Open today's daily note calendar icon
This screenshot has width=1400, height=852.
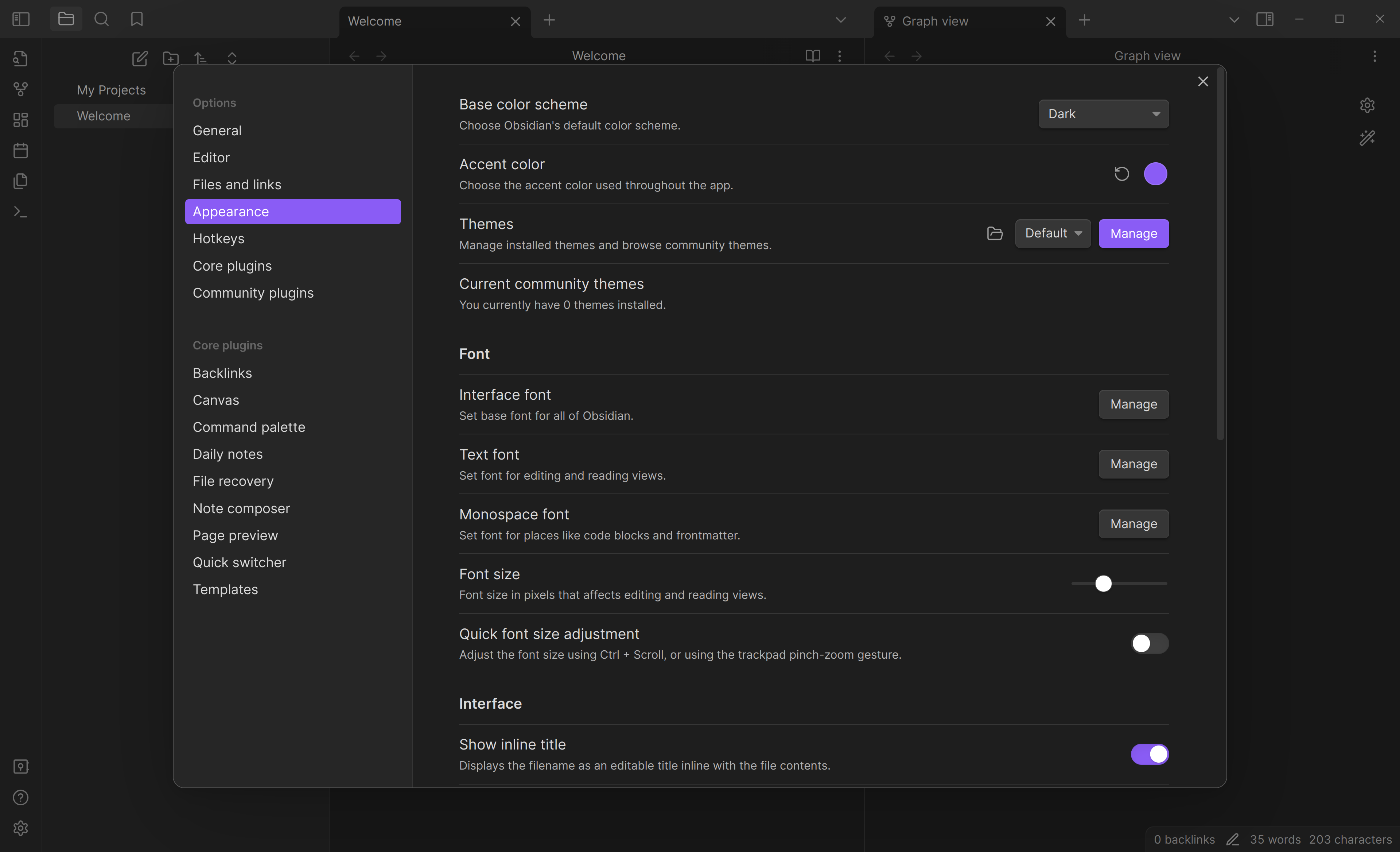(x=20, y=151)
